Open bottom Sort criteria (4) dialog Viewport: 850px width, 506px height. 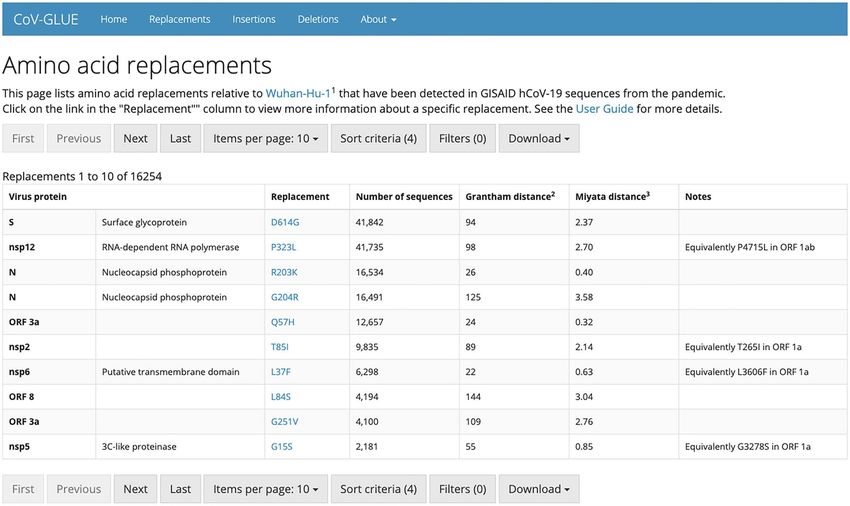pyautogui.click(x=378, y=489)
